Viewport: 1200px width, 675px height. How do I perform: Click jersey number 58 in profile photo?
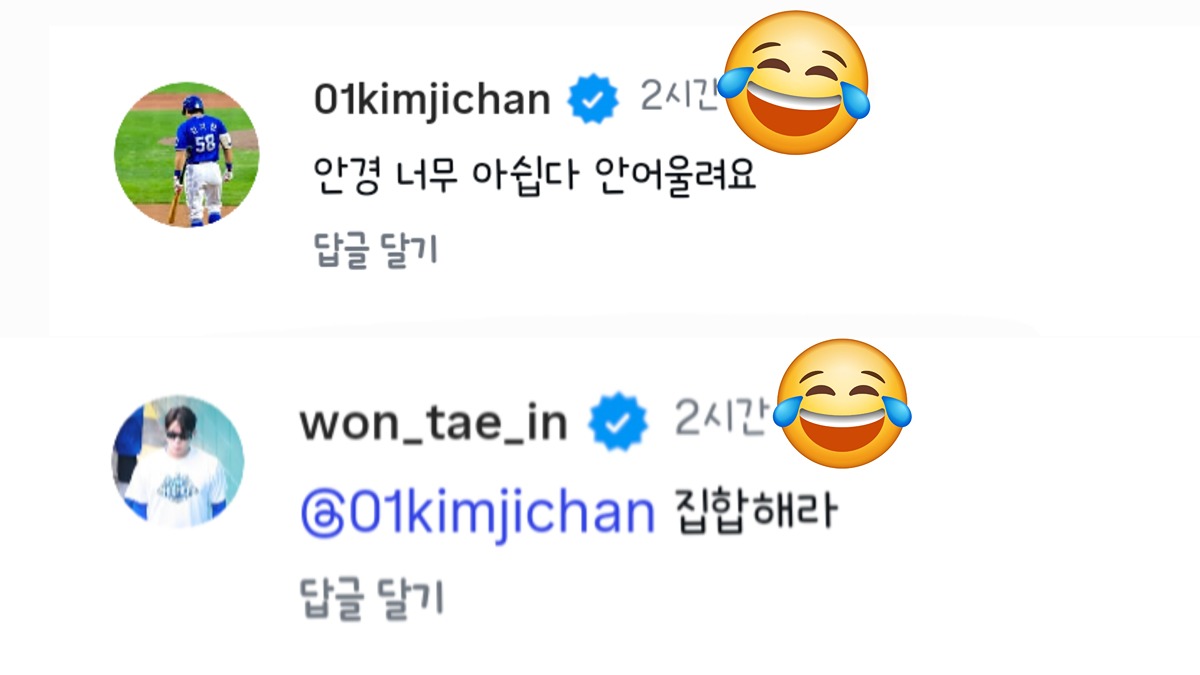point(204,143)
